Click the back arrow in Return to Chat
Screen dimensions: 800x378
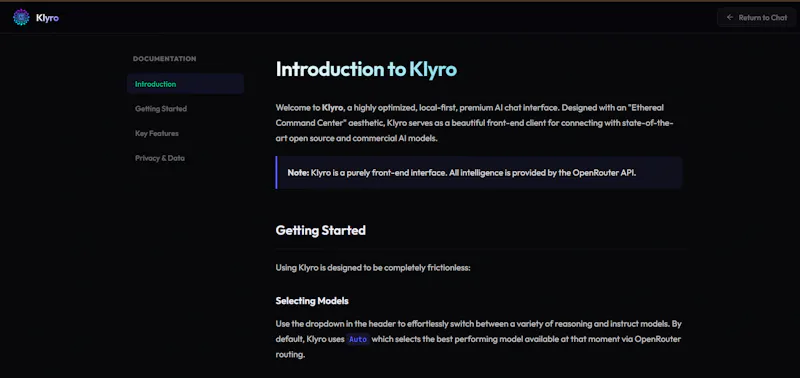(730, 17)
